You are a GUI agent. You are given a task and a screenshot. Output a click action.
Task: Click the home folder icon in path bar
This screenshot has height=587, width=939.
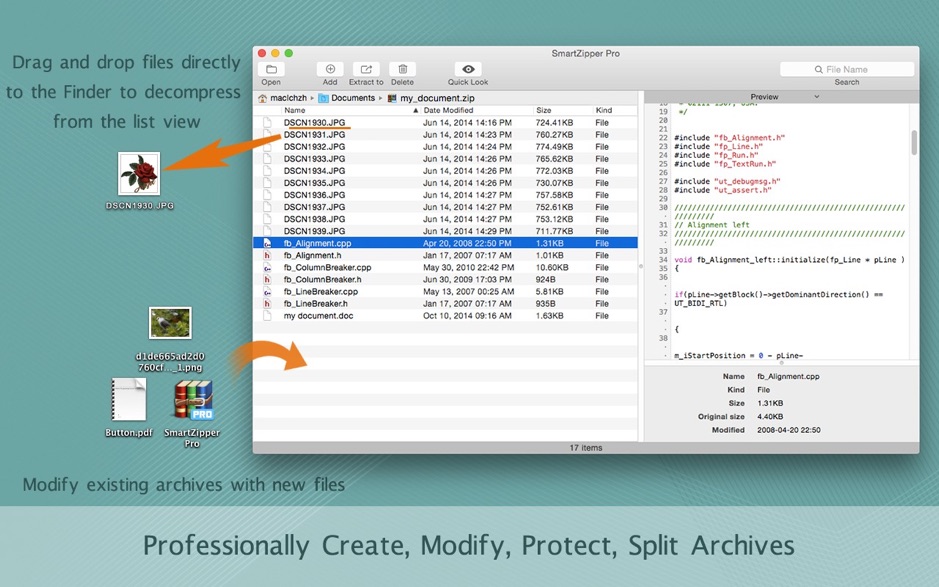point(263,97)
